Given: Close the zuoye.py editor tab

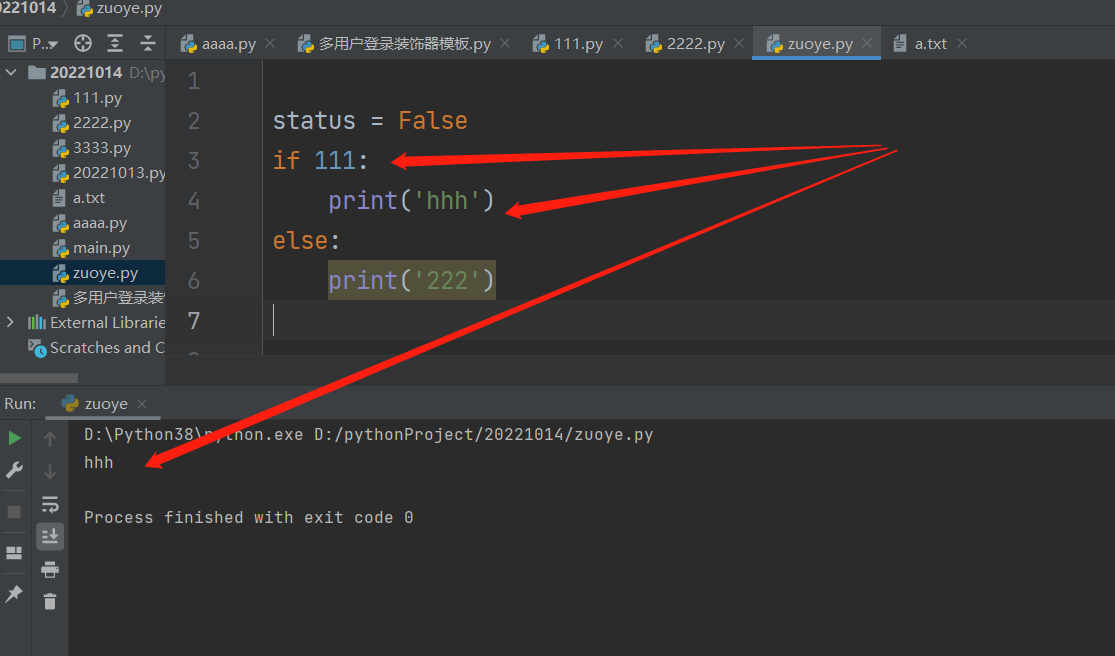Looking at the screenshot, I should 867,43.
